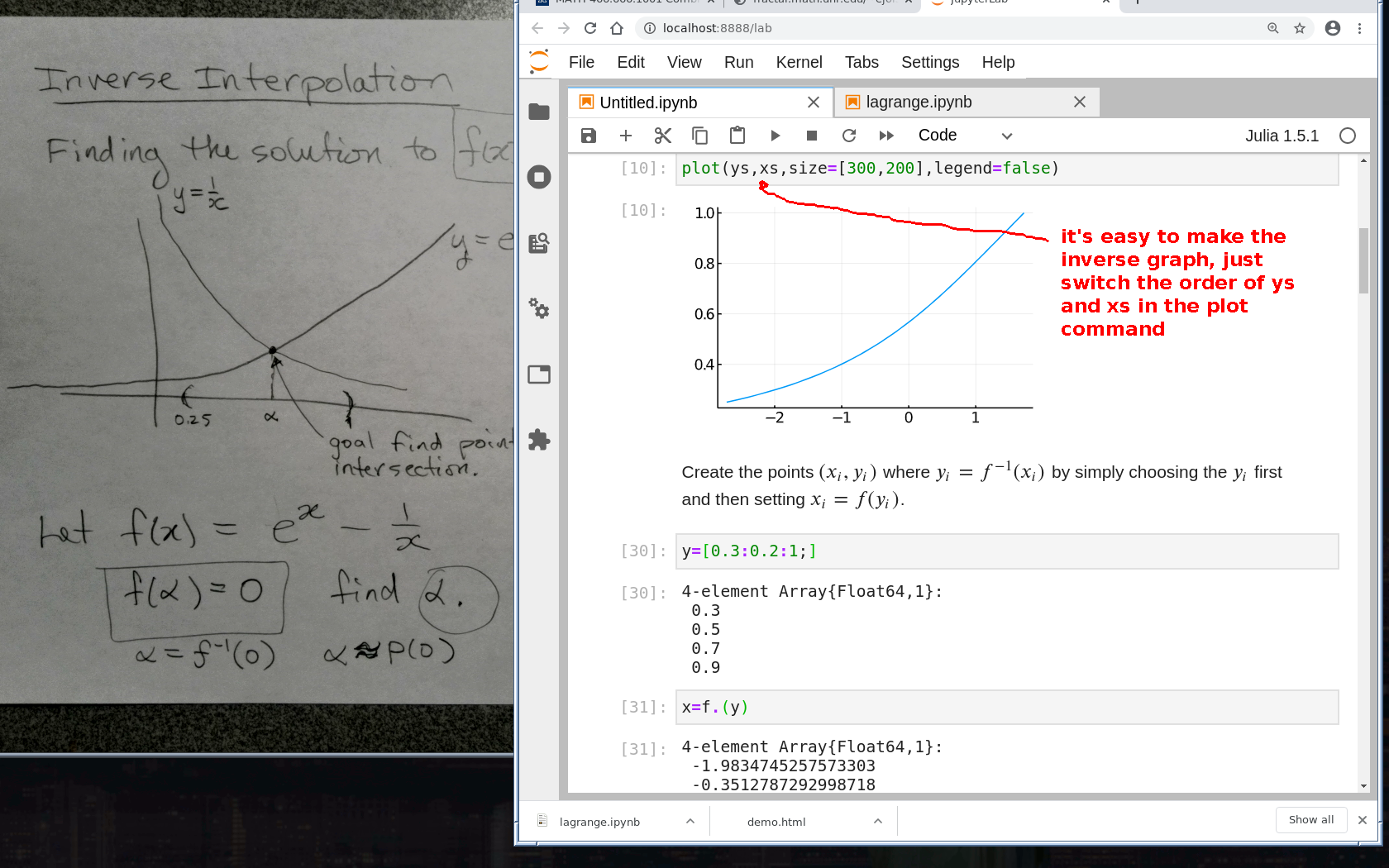
Task: Click the x=f.(y) code cell
Action: point(1006,708)
